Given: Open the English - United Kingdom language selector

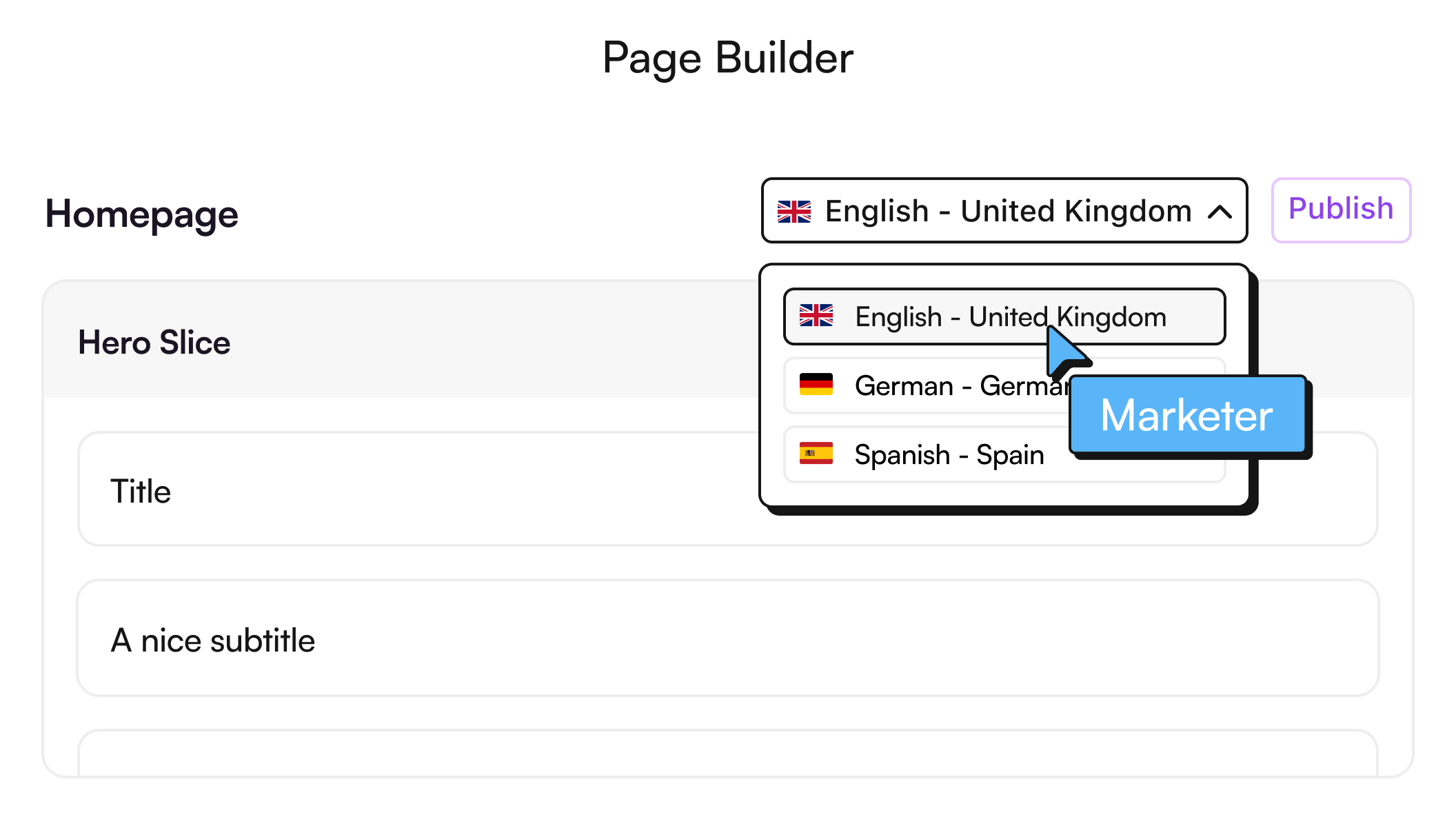Looking at the screenshot, I should [x=1007, y=211].
